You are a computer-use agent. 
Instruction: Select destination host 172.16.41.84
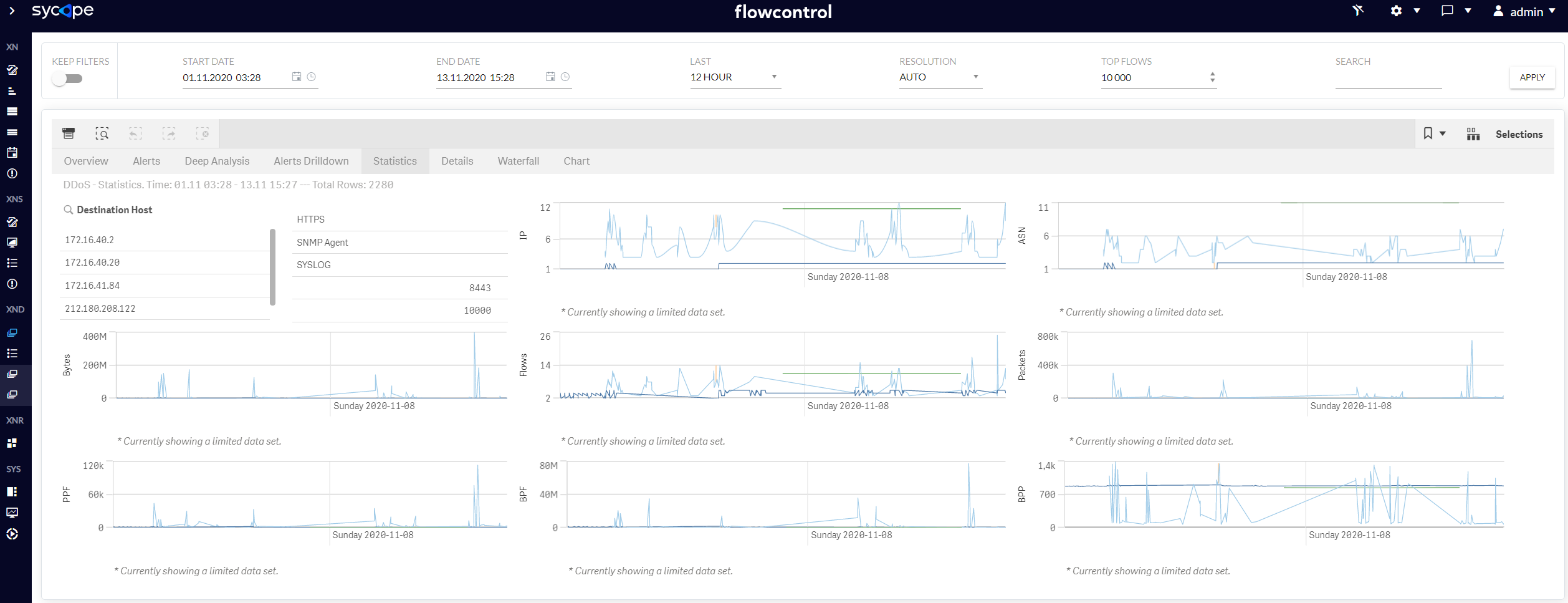165,286
